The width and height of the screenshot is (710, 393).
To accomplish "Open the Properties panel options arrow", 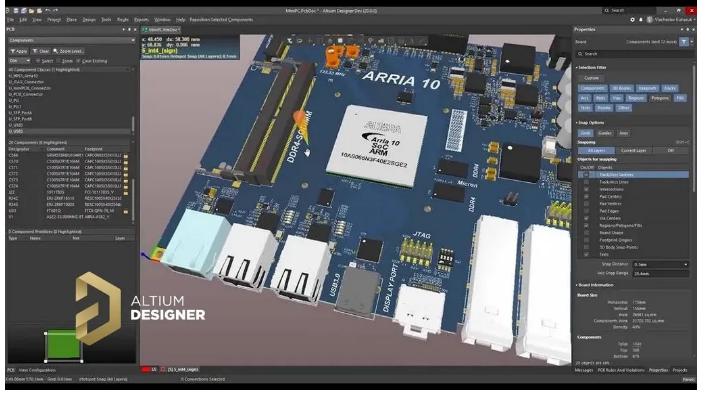I will pyautogui.click(x=682, y=29).
